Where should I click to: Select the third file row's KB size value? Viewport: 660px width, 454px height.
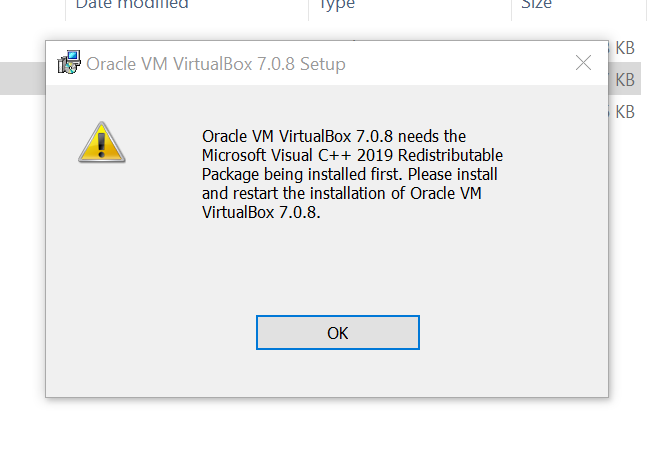point(625,112)
